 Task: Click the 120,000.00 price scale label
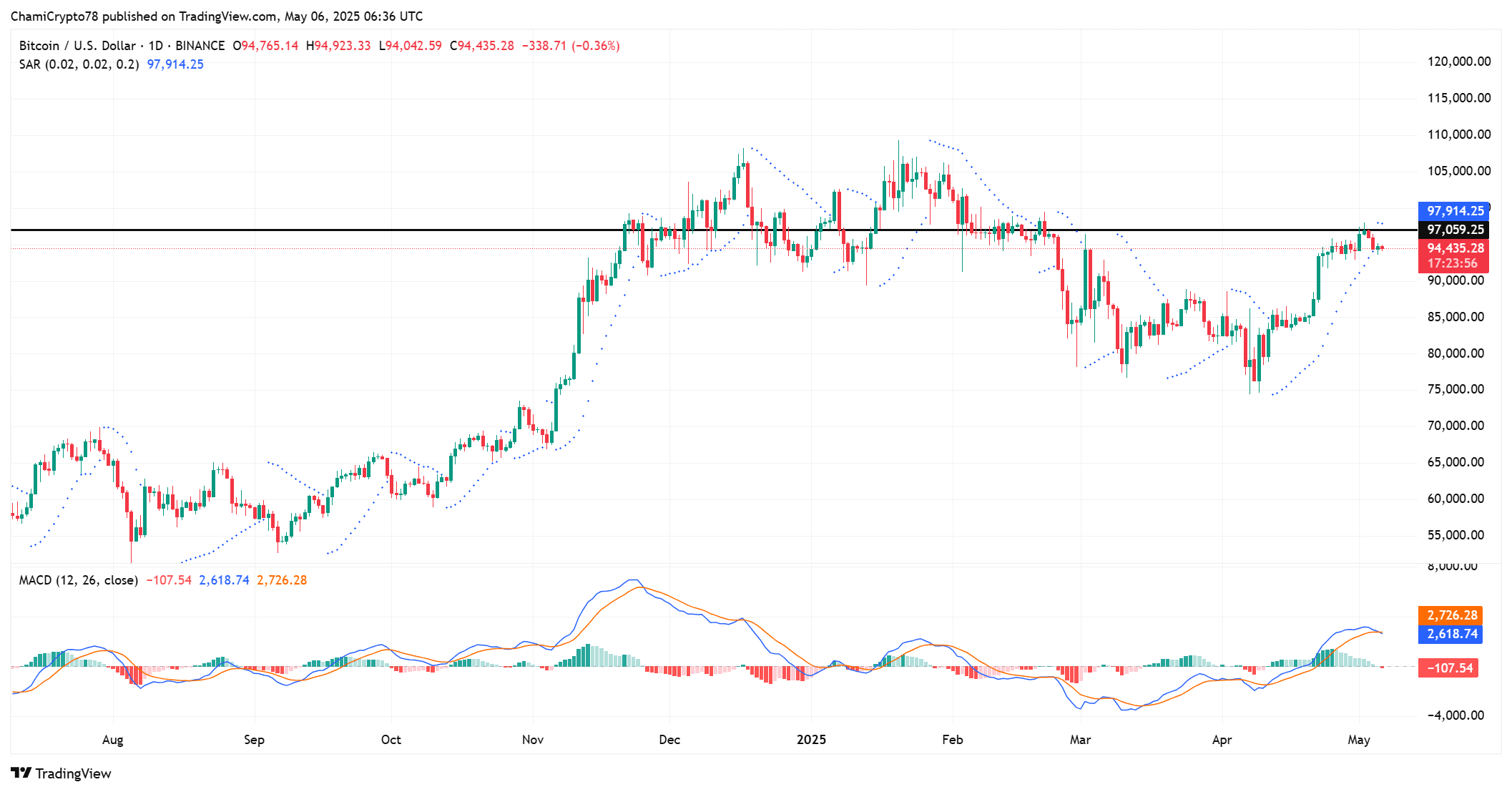[x=1458, y=62]
